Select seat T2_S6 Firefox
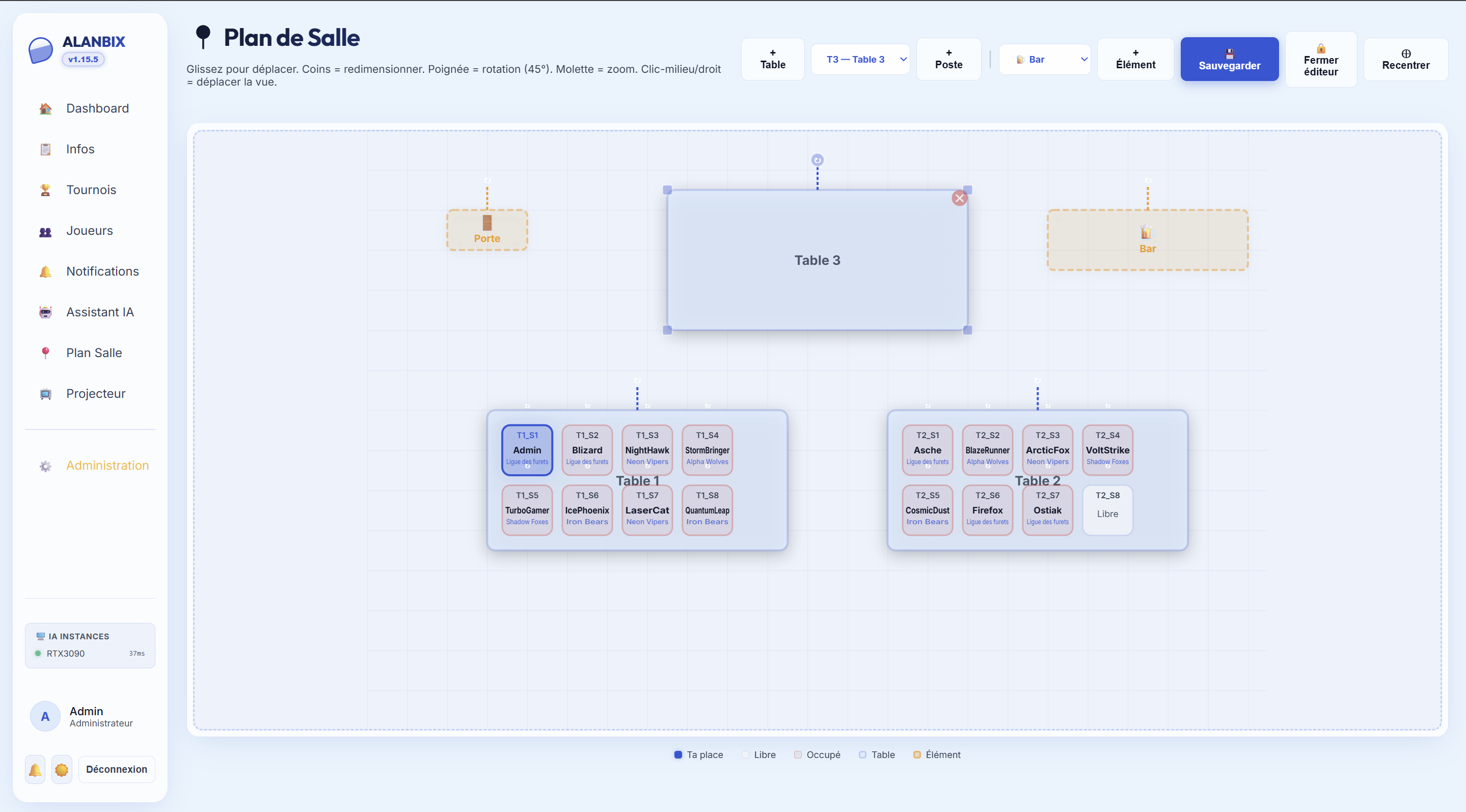Screen dimensions: 1466x812 (x=987, y=510)
